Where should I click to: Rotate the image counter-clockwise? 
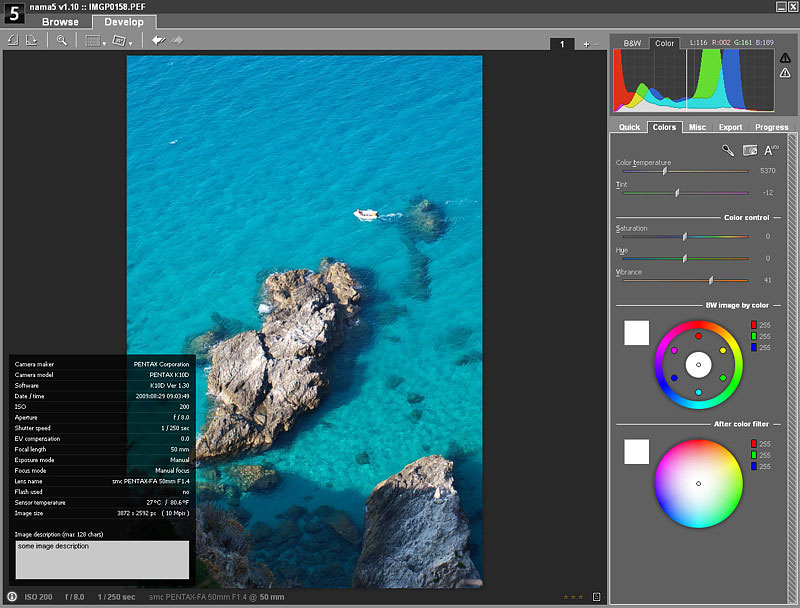pos(13,40)
